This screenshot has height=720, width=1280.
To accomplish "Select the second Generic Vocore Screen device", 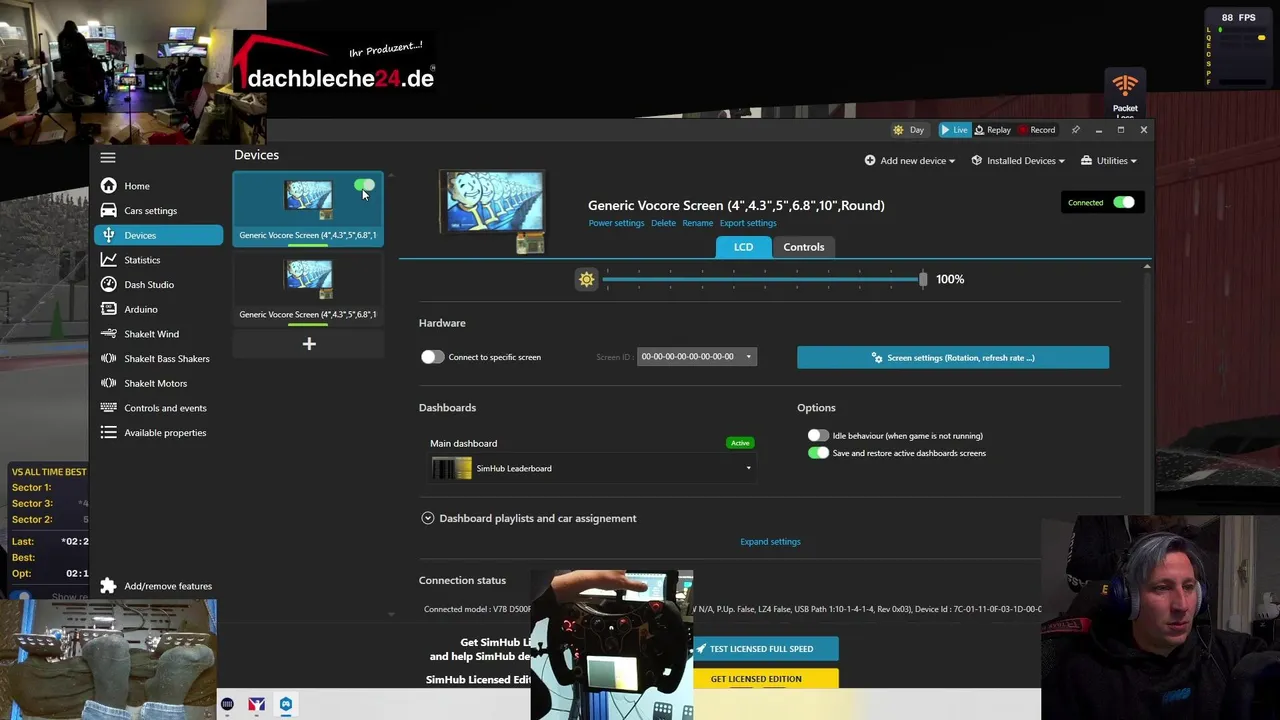I will point(308,289).
